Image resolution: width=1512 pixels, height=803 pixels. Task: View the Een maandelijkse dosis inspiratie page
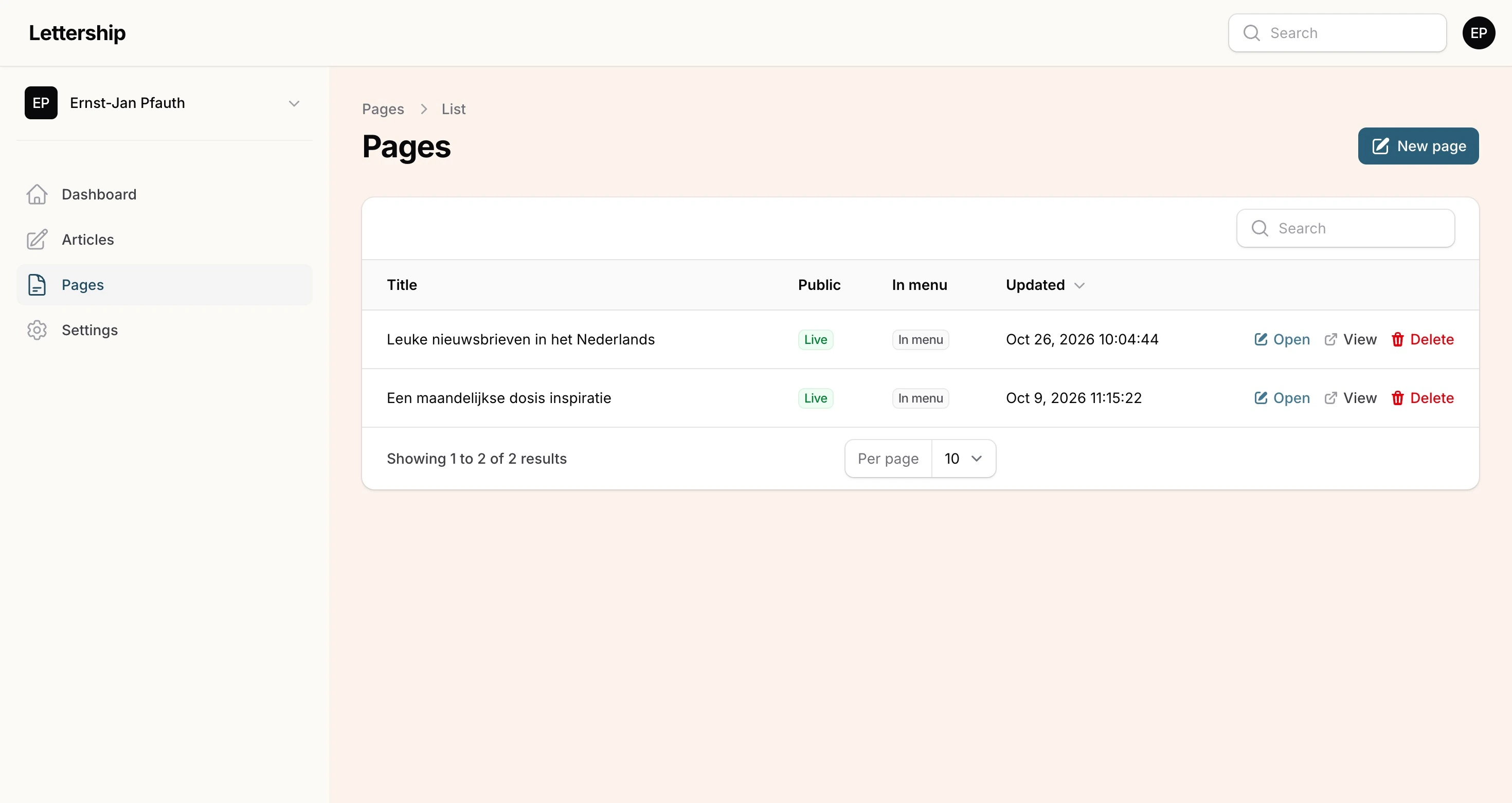coord(1350,398)
